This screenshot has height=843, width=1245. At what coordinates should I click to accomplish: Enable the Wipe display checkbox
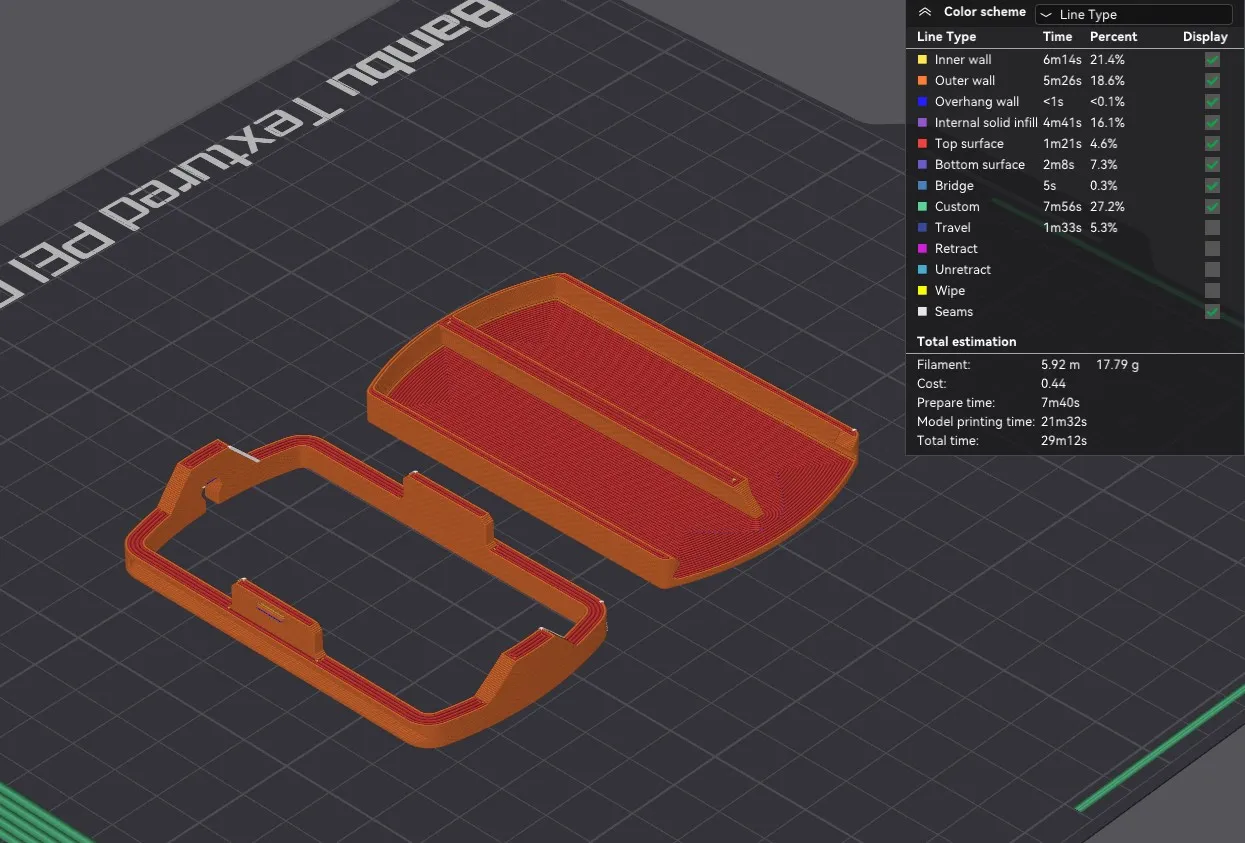(x=1212, y=291)
